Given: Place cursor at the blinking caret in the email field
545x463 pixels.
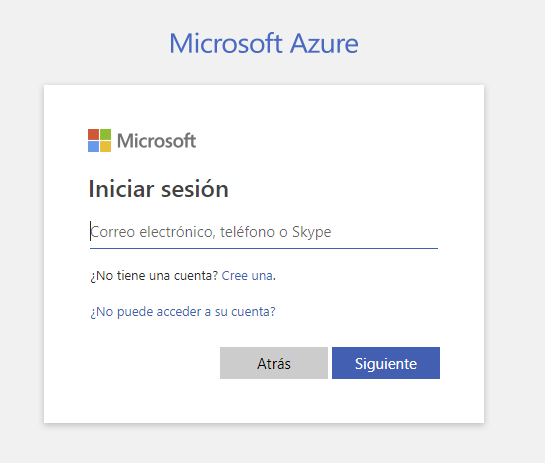Looking at the screenshot, I should pos(91,231).
